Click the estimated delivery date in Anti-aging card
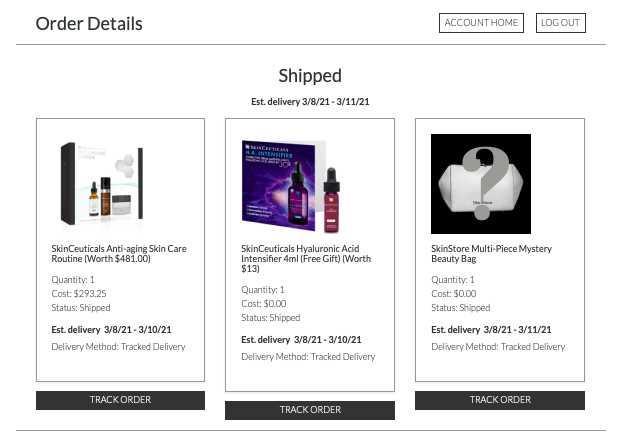 [111, 329]
